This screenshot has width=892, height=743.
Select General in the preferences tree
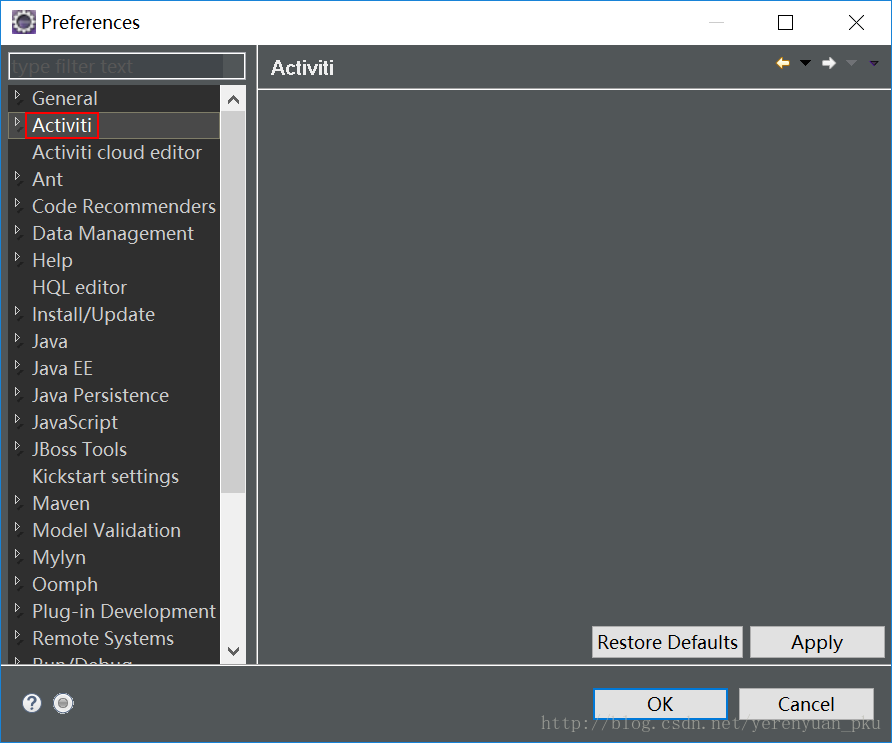pyautogui.click(x=65, y=98)
